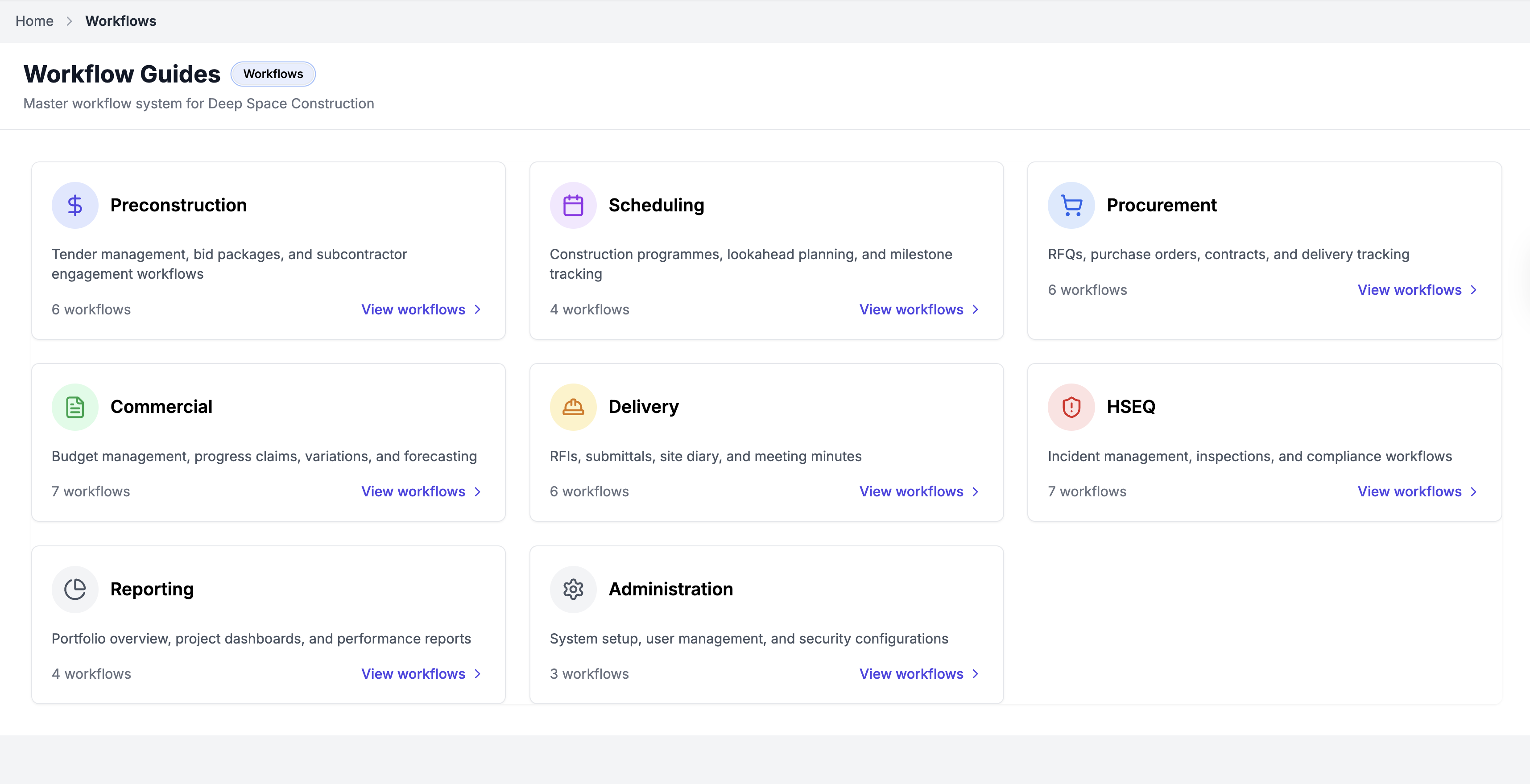Open View workflows link for Reporting
The height and width of the screenshot is (784, 1530).
point(422,674)
